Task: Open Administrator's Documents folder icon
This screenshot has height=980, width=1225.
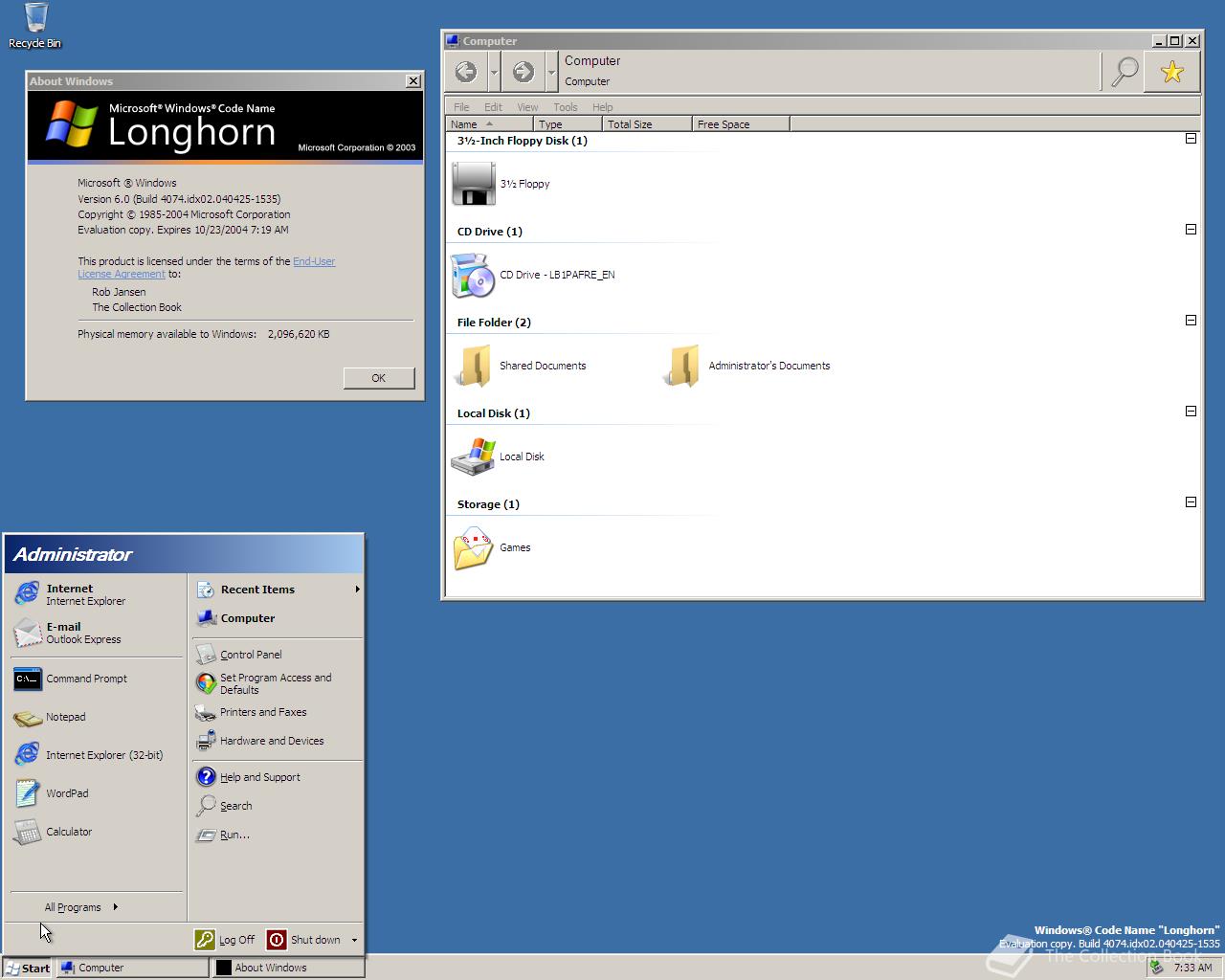Action: (x=682, y=366)
